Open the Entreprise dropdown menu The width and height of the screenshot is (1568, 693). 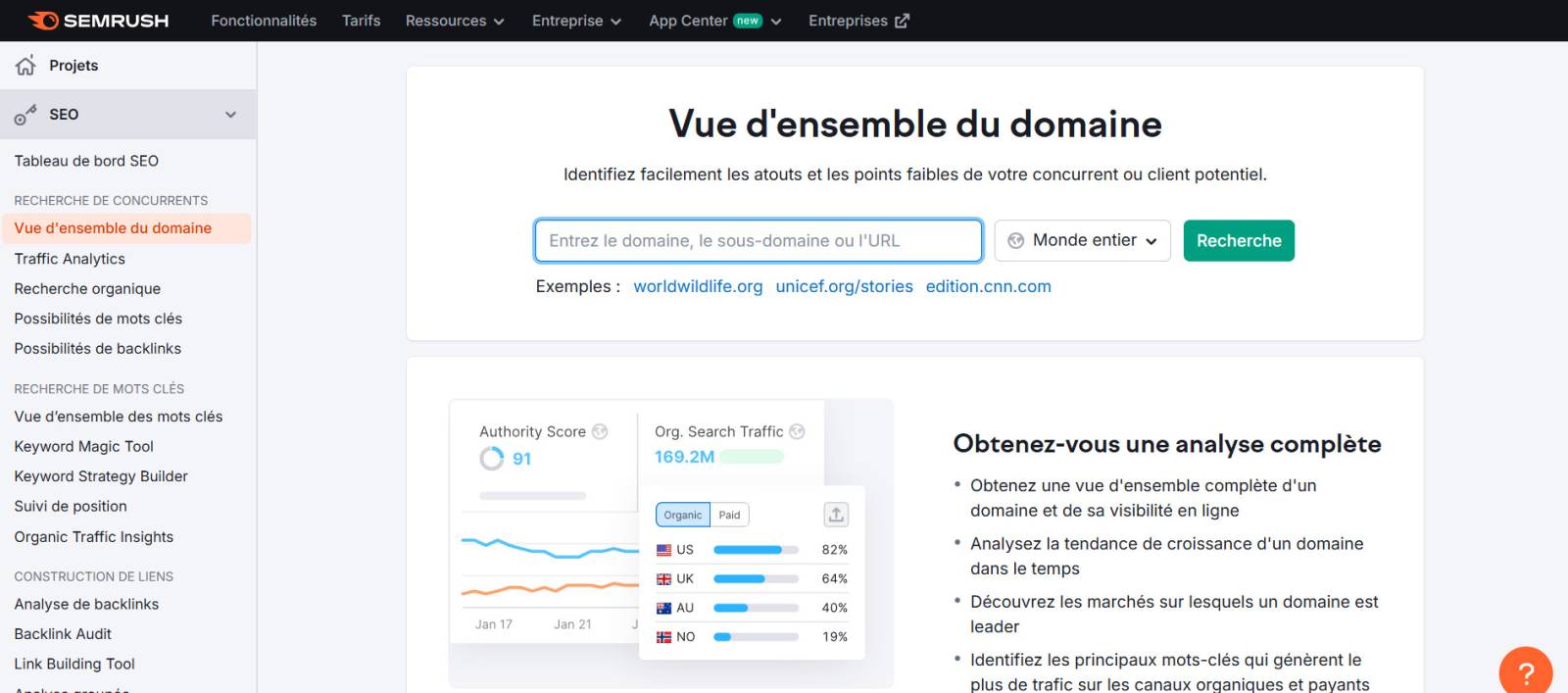576,21
